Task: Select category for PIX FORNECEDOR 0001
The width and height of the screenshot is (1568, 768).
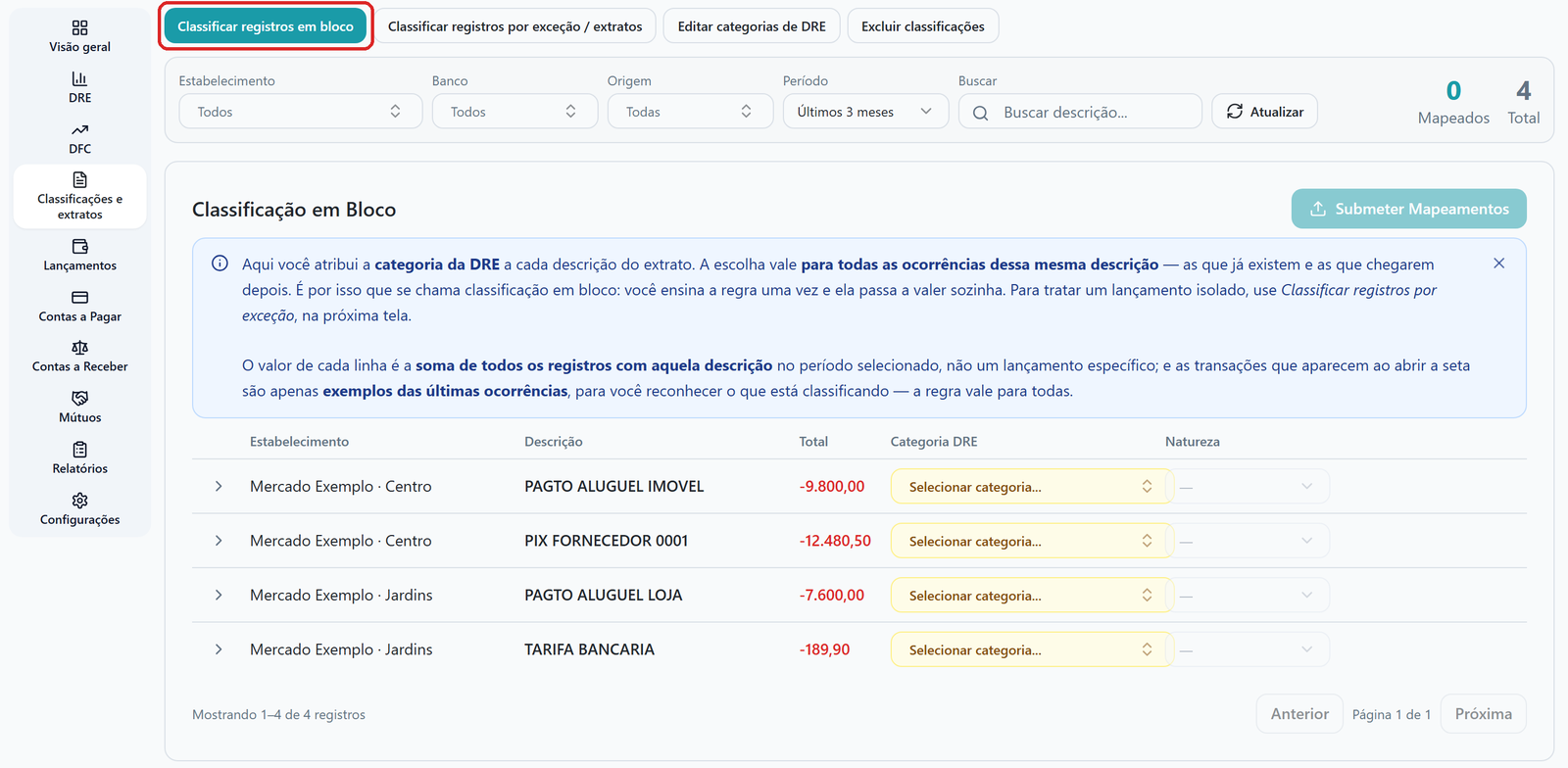Action: click(x=1031, y=541)
